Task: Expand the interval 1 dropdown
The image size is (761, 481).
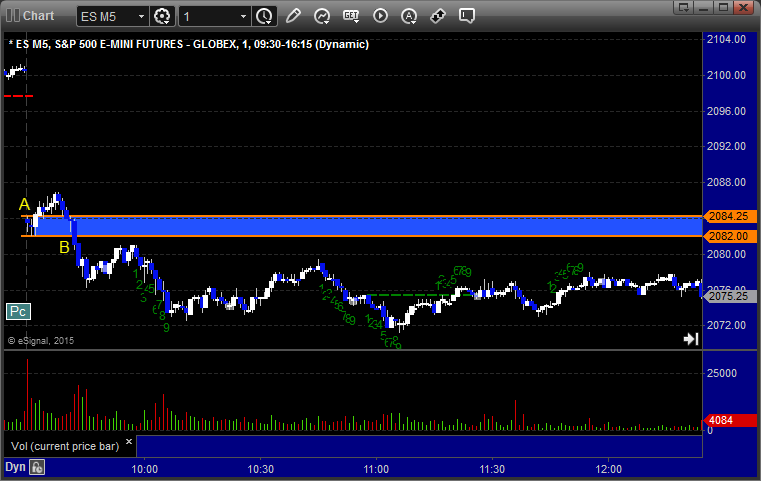Action: coord(243,17)
